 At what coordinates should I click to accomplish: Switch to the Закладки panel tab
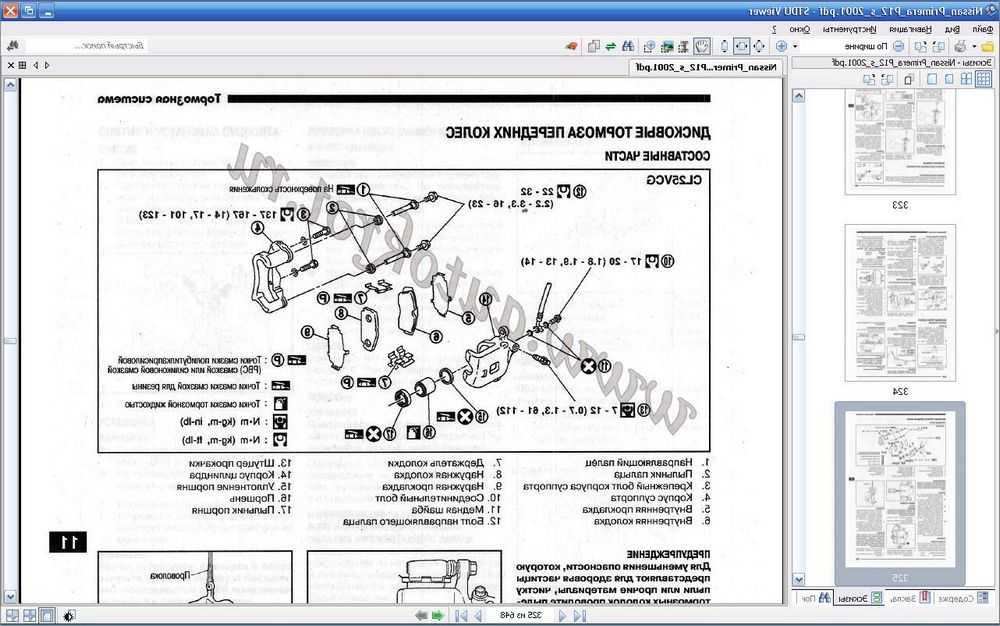click(x=908, y=598)
